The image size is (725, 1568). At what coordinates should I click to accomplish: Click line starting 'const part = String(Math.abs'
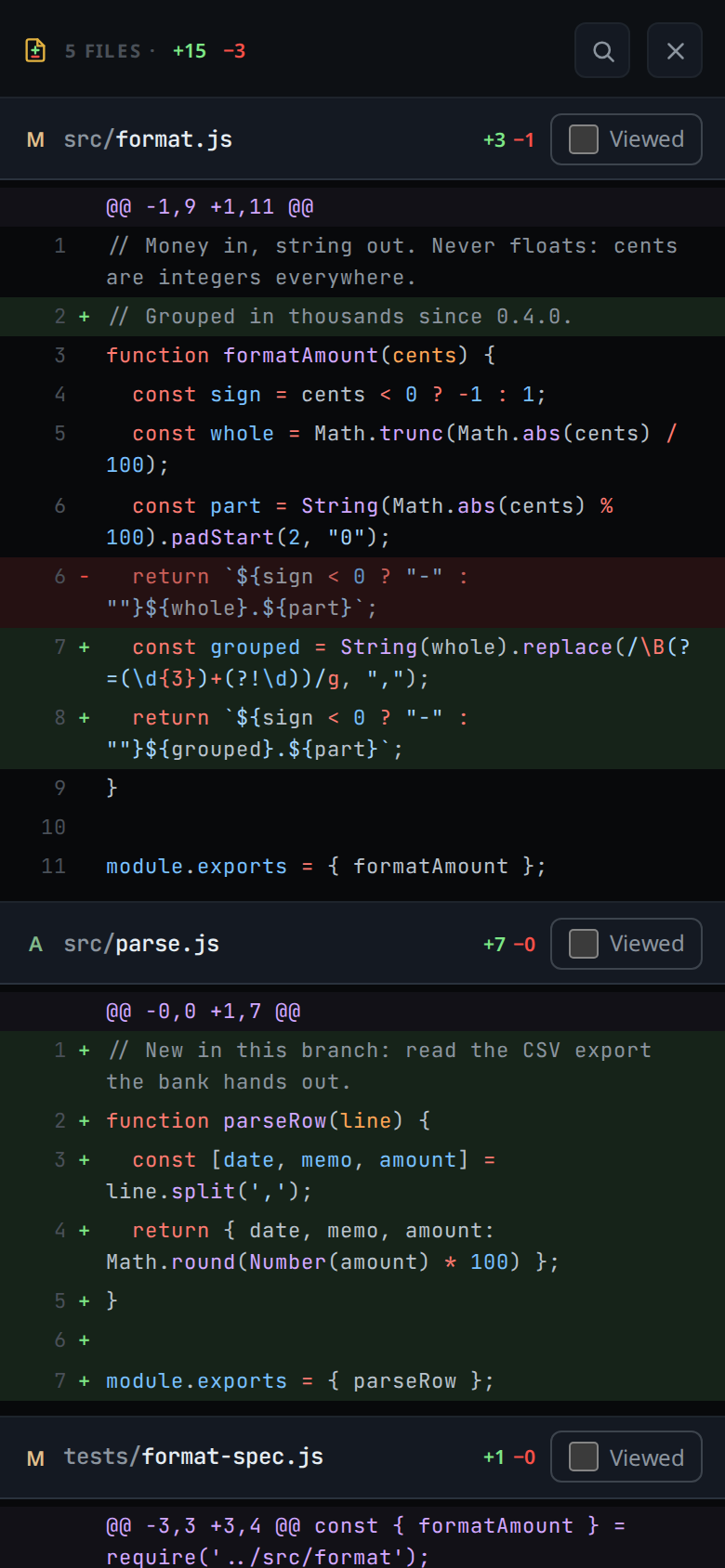362,522
